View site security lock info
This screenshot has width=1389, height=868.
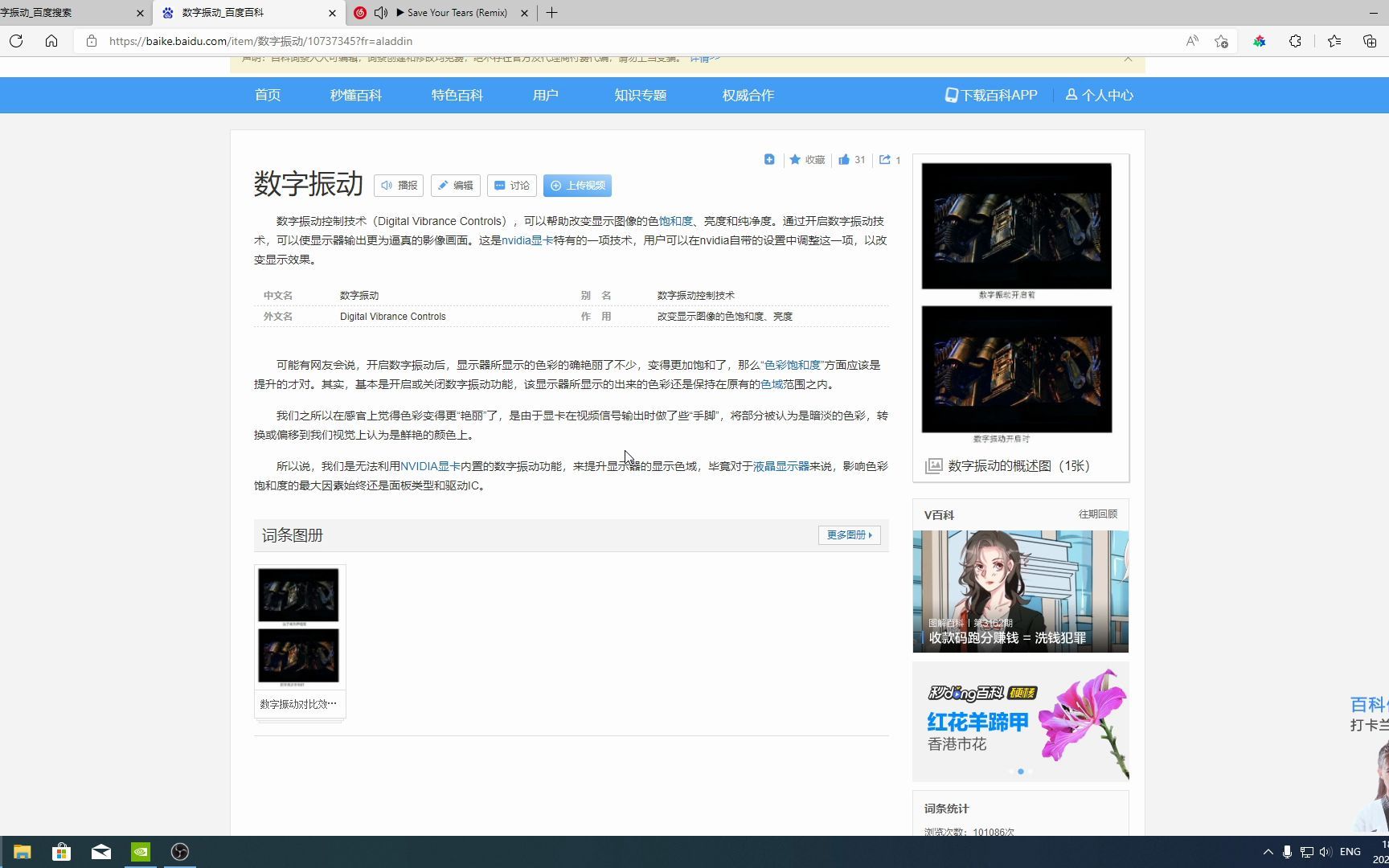pos(92,41)
